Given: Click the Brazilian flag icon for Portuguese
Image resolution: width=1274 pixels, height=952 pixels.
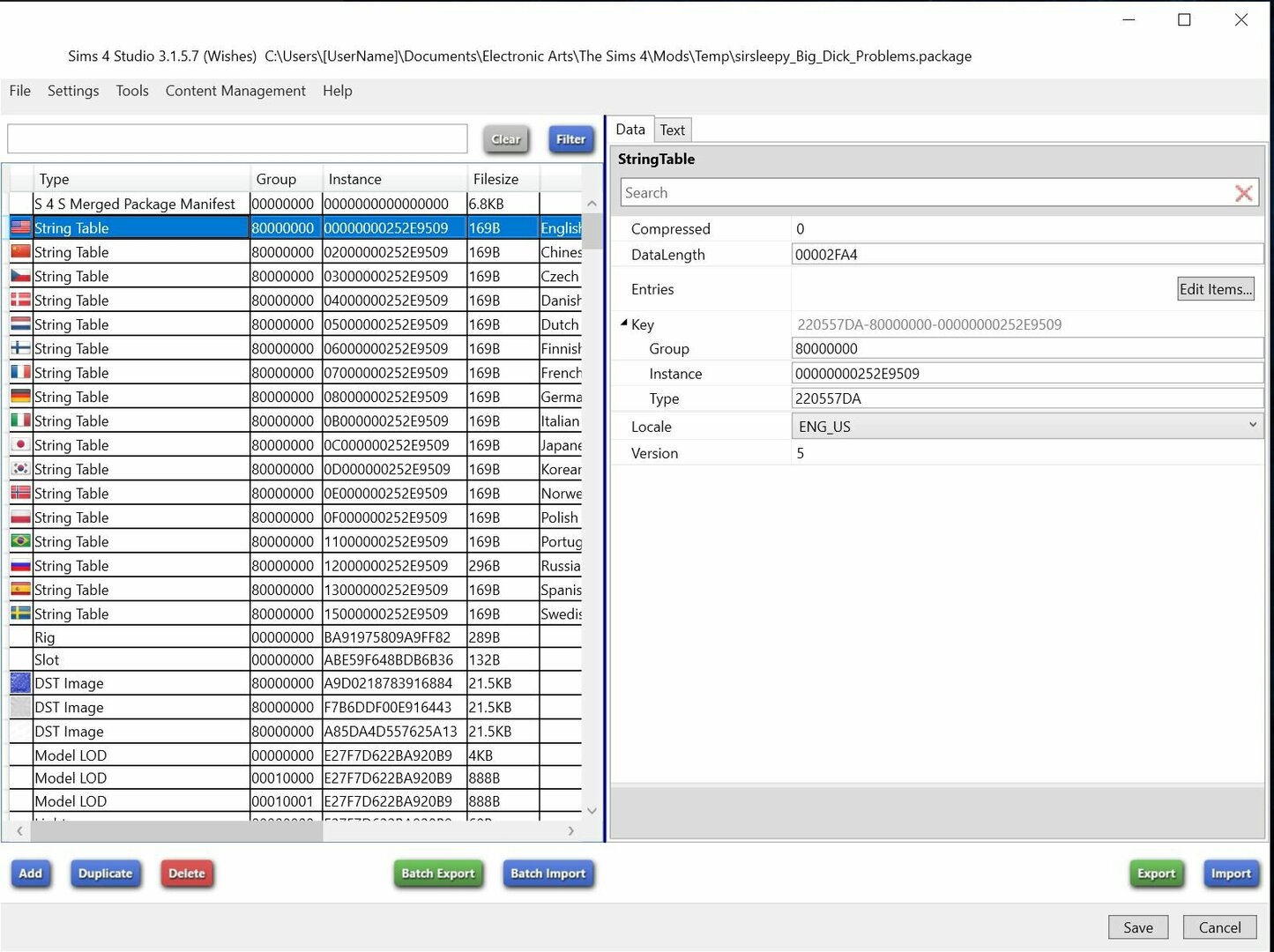Looking at the screenshot, I should (21, 540).
